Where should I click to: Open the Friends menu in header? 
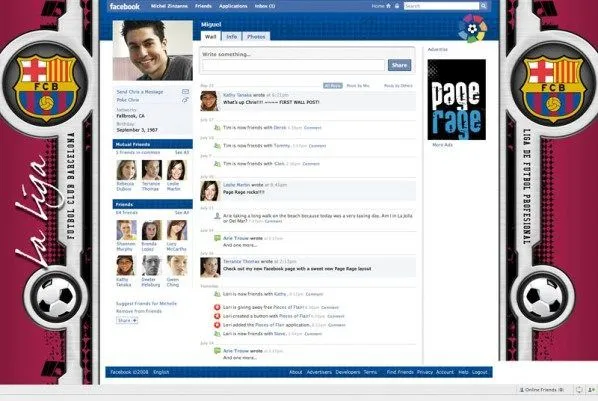coord(203,6)
